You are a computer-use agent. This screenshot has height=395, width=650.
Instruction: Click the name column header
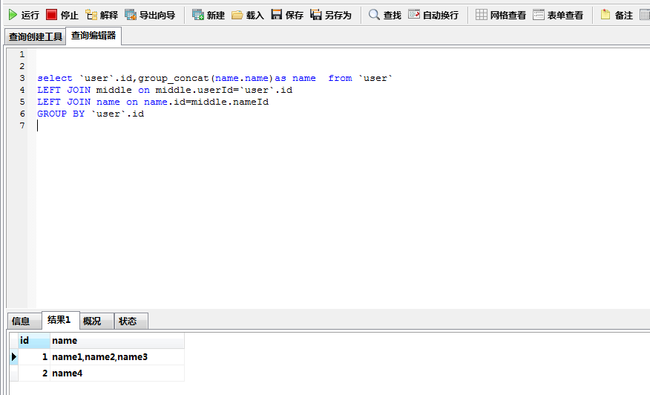117,340
